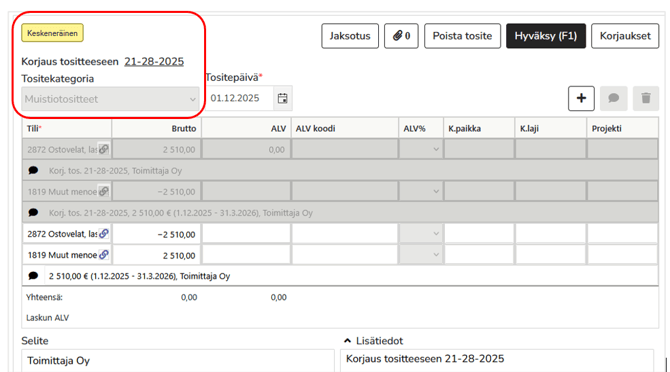Click Lisätiedot text field

point(497,361)
